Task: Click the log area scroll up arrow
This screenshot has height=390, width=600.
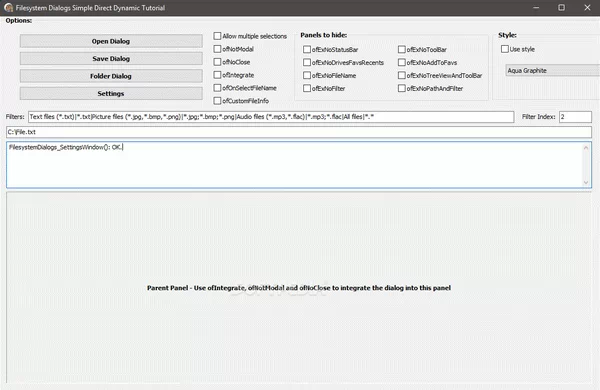Action: point(586,148)
